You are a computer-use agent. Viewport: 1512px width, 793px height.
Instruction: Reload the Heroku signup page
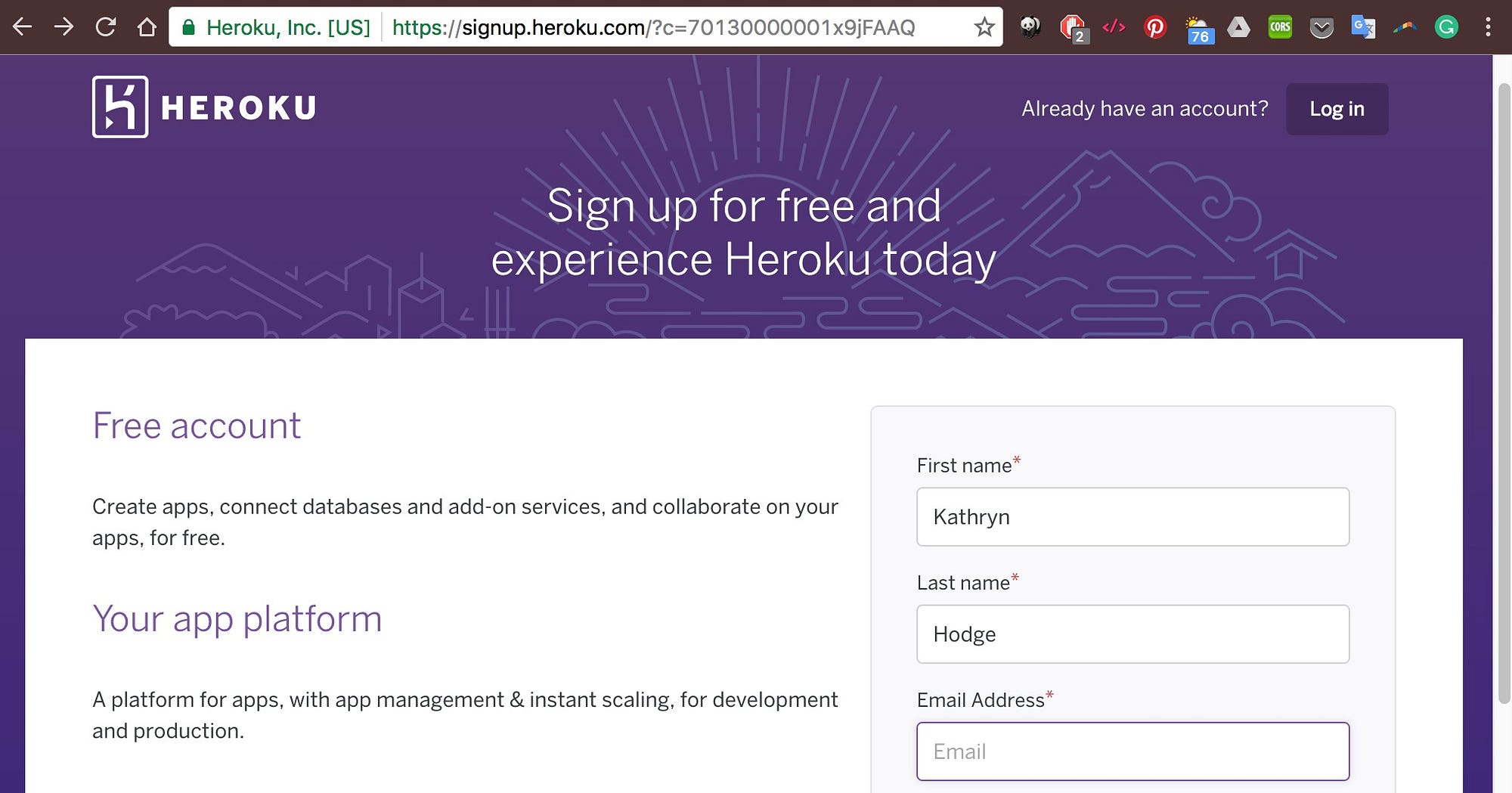coord(106,27)
